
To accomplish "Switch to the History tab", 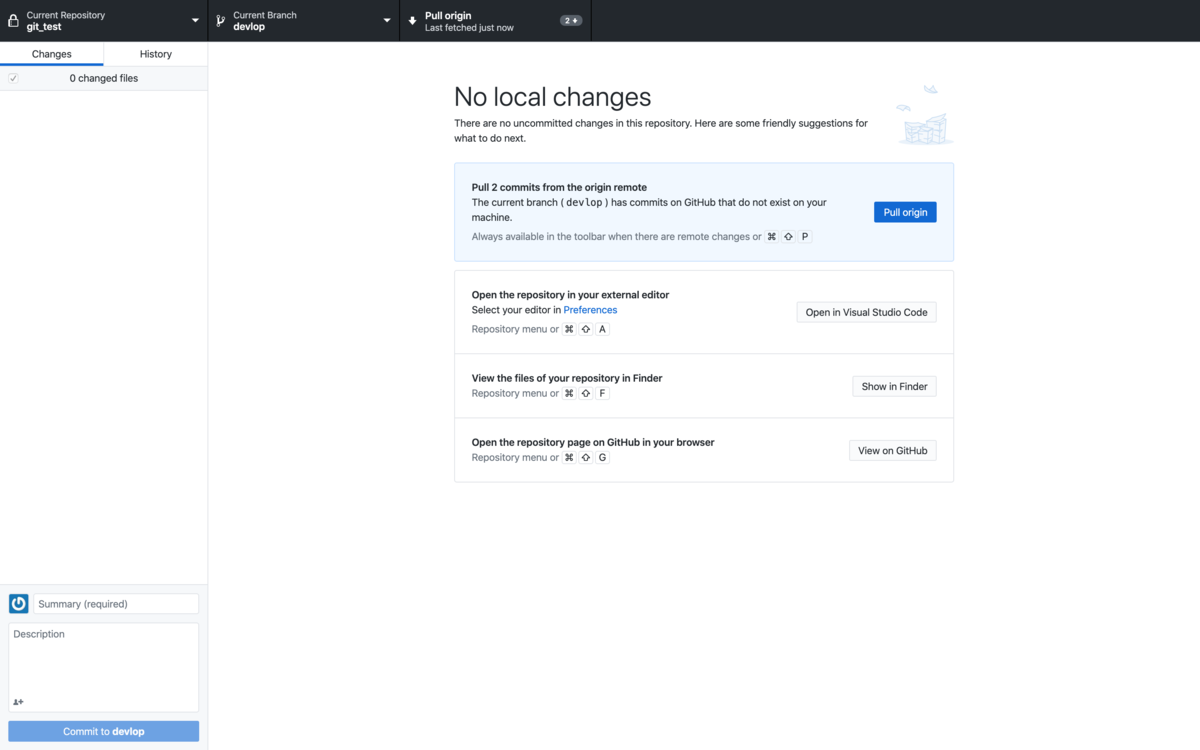I will pyautogui.click(x=156, y=54).
